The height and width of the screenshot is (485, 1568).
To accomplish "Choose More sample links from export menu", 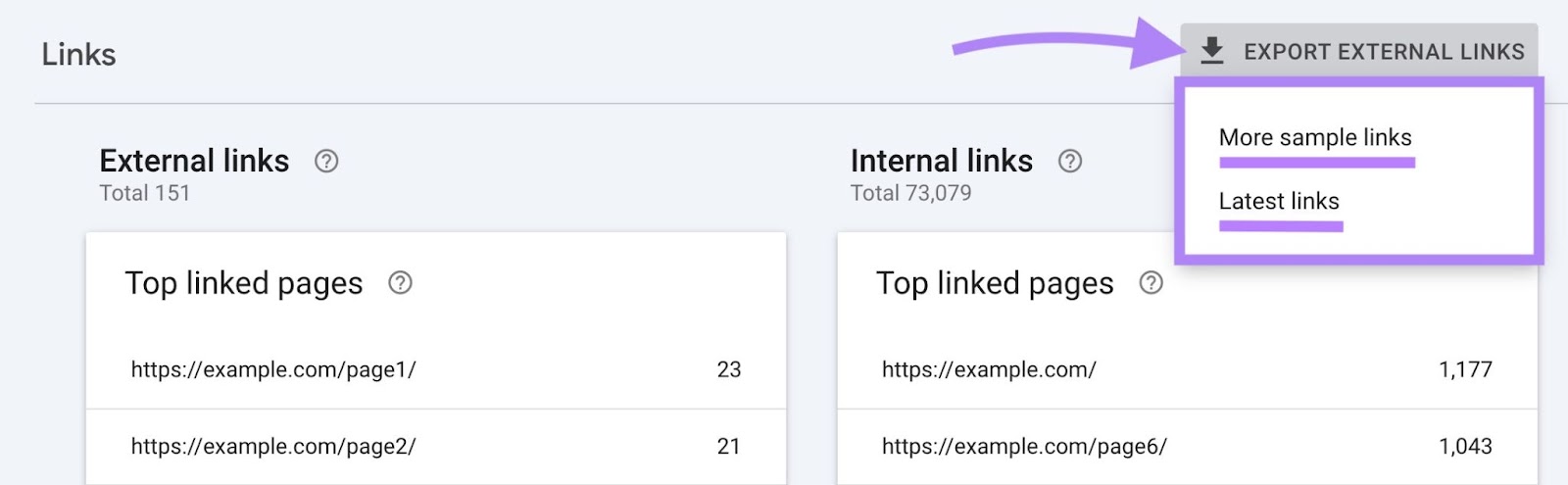I will 1315,137.
